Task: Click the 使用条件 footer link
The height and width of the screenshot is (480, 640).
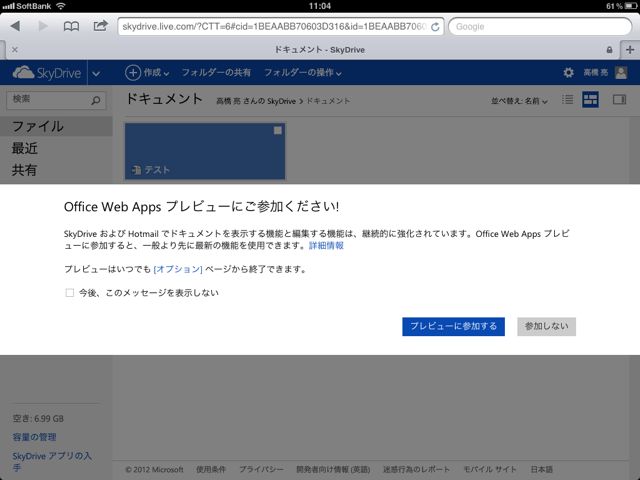Action: pos(211,469)
